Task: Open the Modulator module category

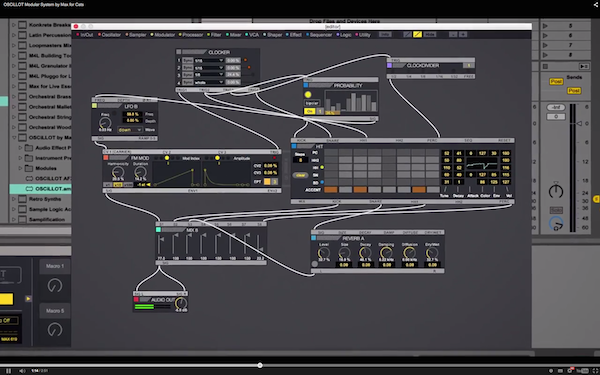Action: pos(163,35)
